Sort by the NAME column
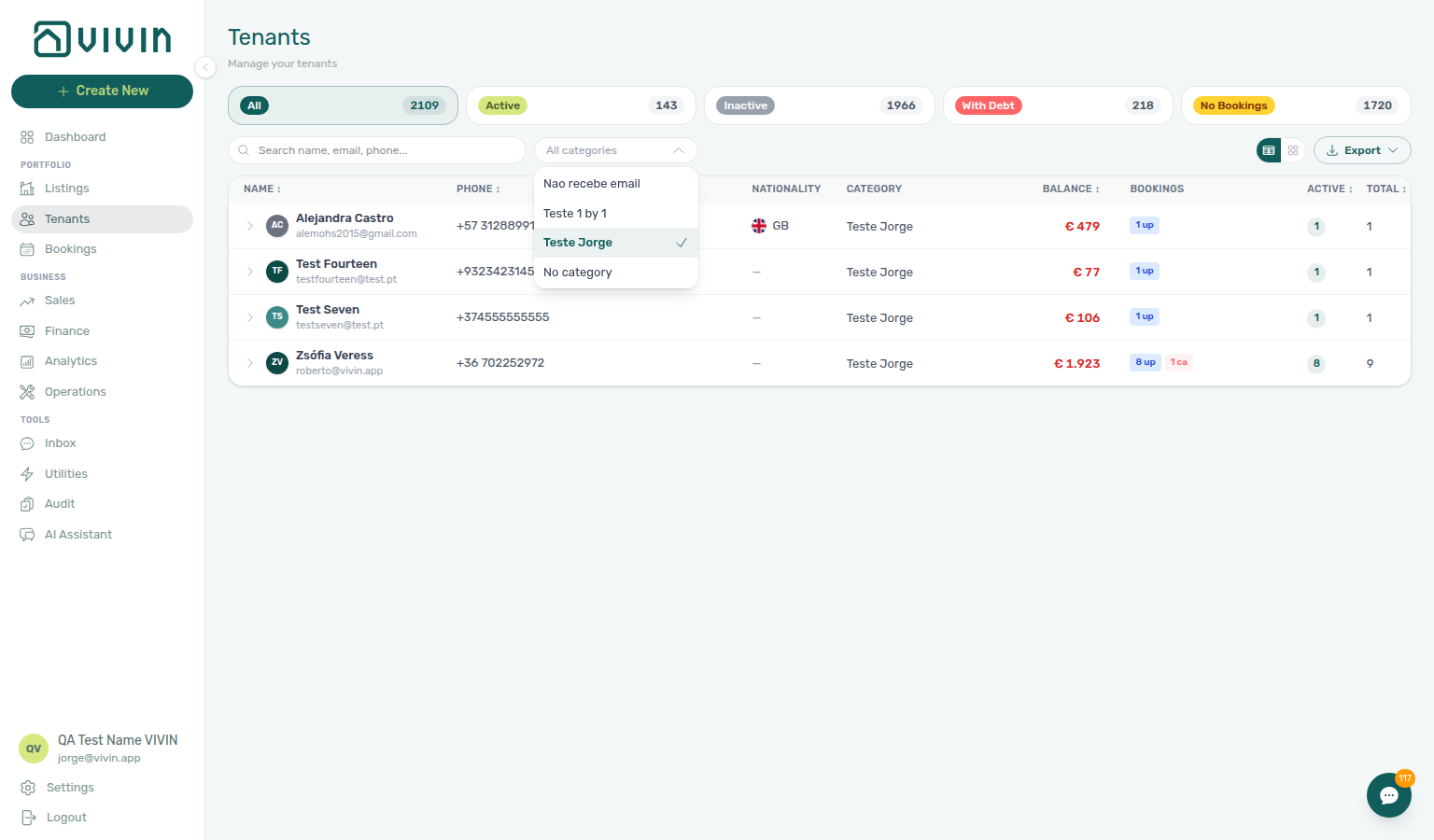This screenshot has height=840, width=1434. click(x=262, y=189)
